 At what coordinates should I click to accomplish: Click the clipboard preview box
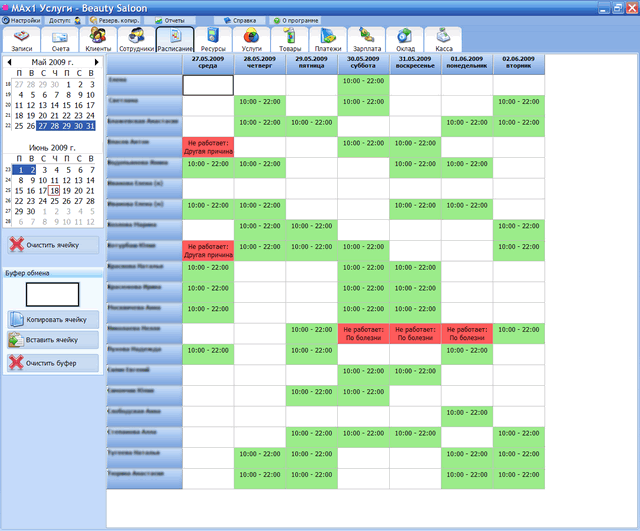click(x=52, y=294)
